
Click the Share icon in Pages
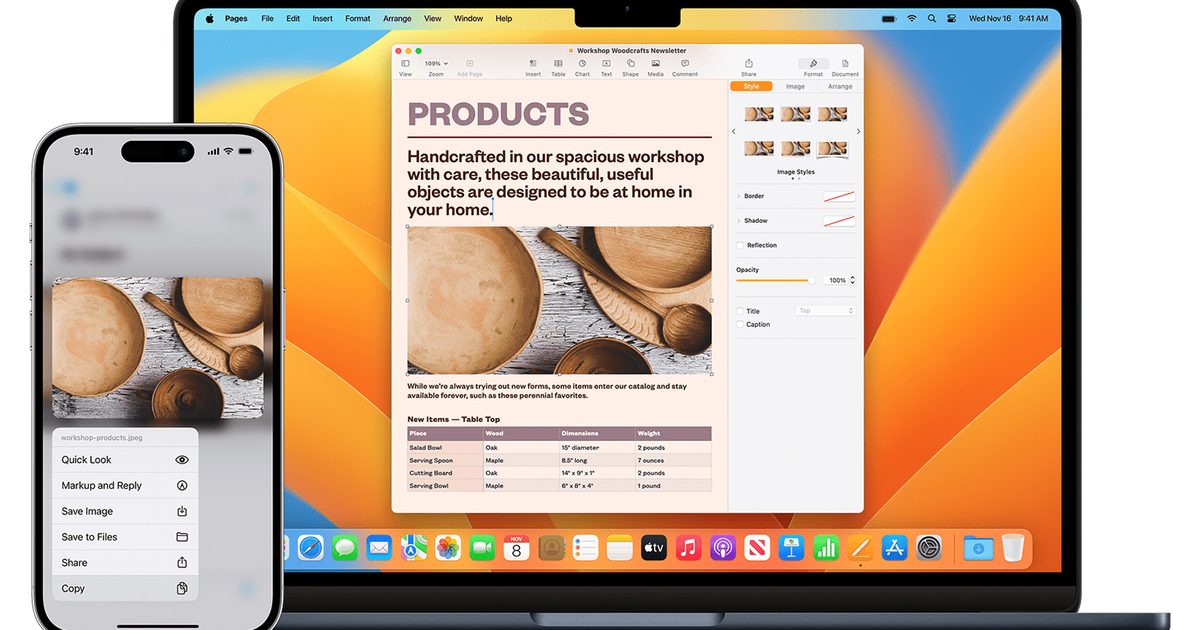click(748, 62)
